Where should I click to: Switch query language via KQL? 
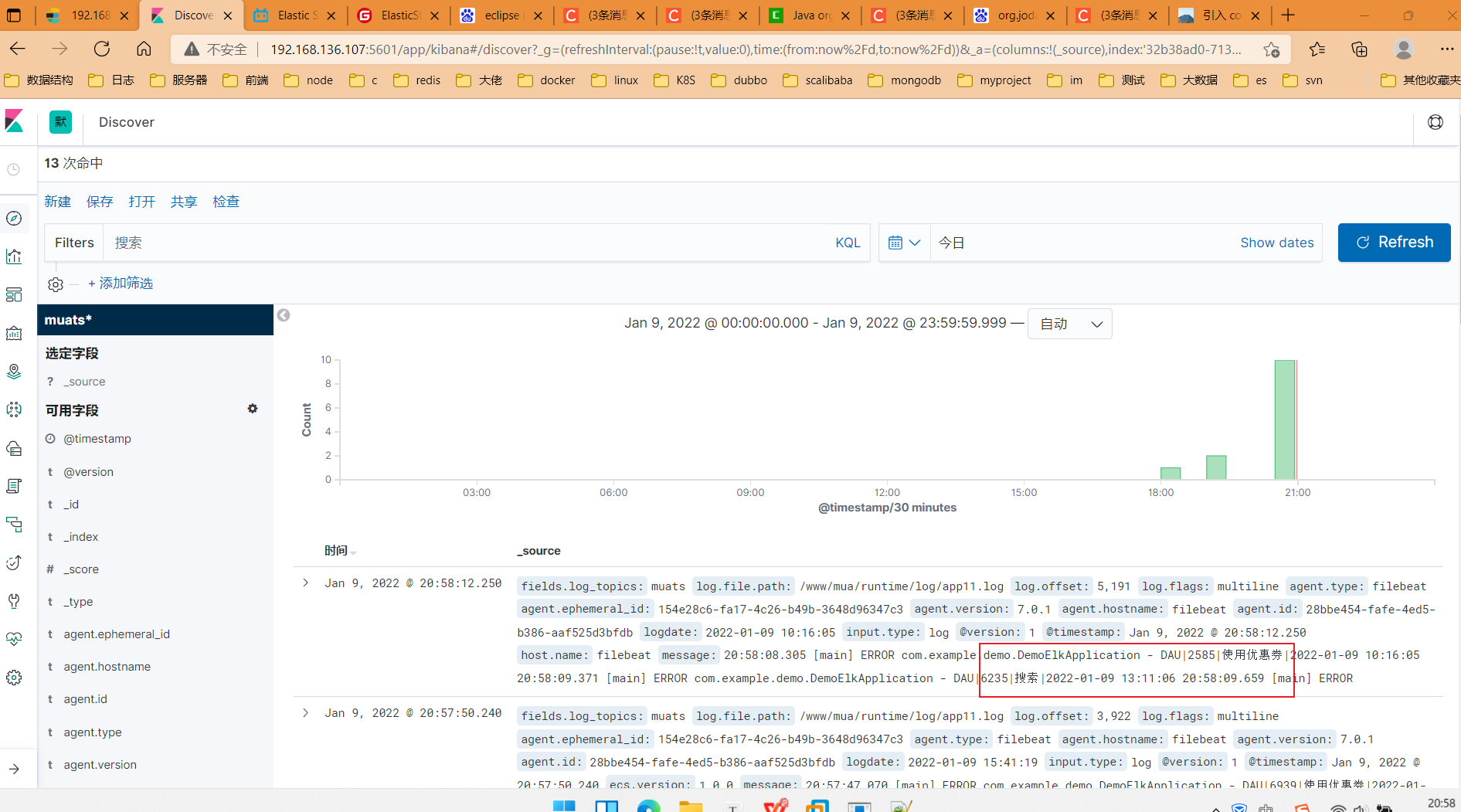click(848, 243)
